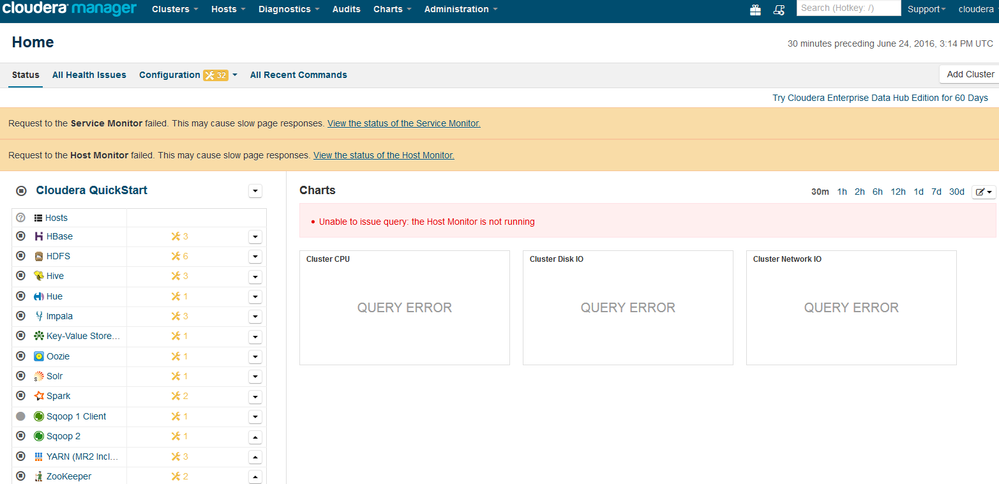Open running commands icon beside Search box
This screenshot has width=999, height=484.
point(778,10)
